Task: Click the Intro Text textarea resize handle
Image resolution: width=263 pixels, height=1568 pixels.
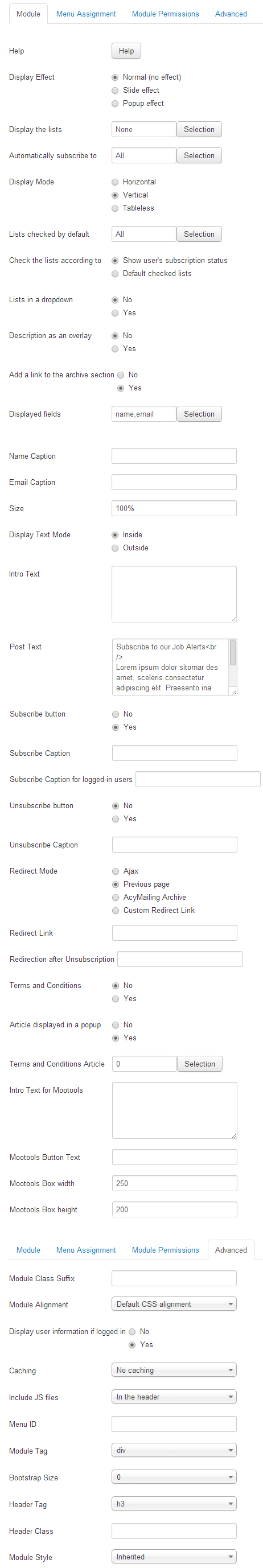Action: pyautogui.click(x=234, y=619)
